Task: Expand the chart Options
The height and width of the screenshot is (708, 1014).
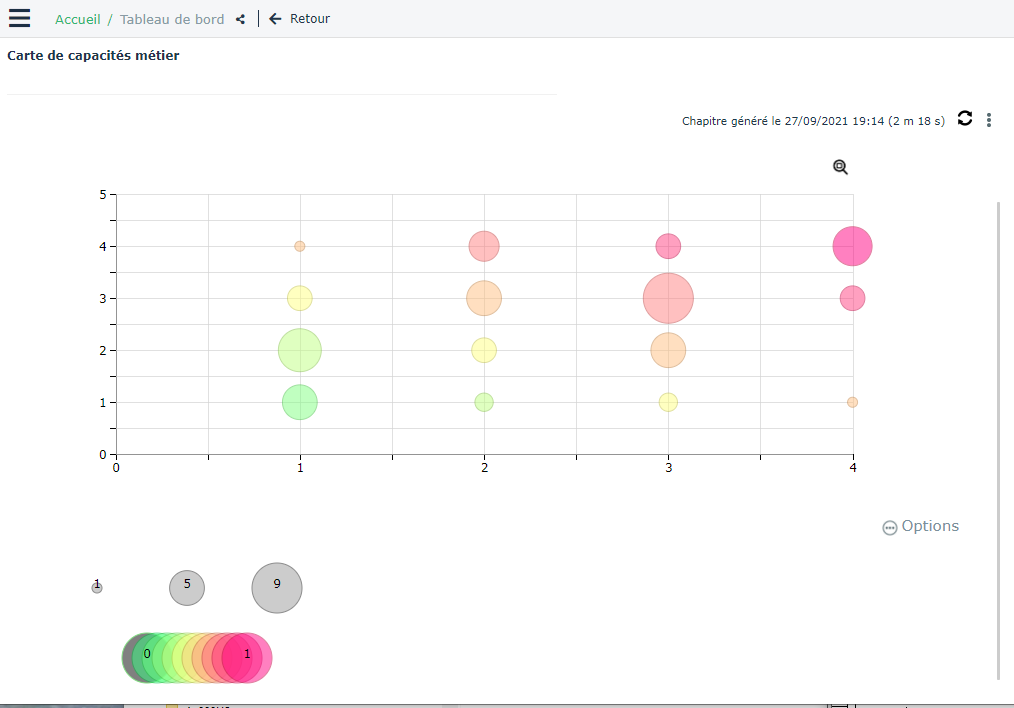Action: [920, 526]
